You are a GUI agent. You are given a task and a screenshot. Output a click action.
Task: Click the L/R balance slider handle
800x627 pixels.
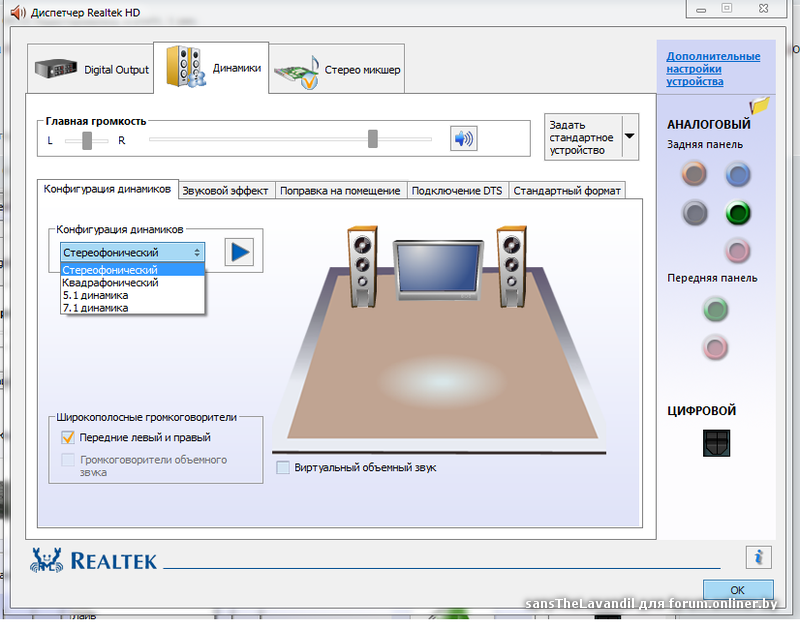pos(87,140)
